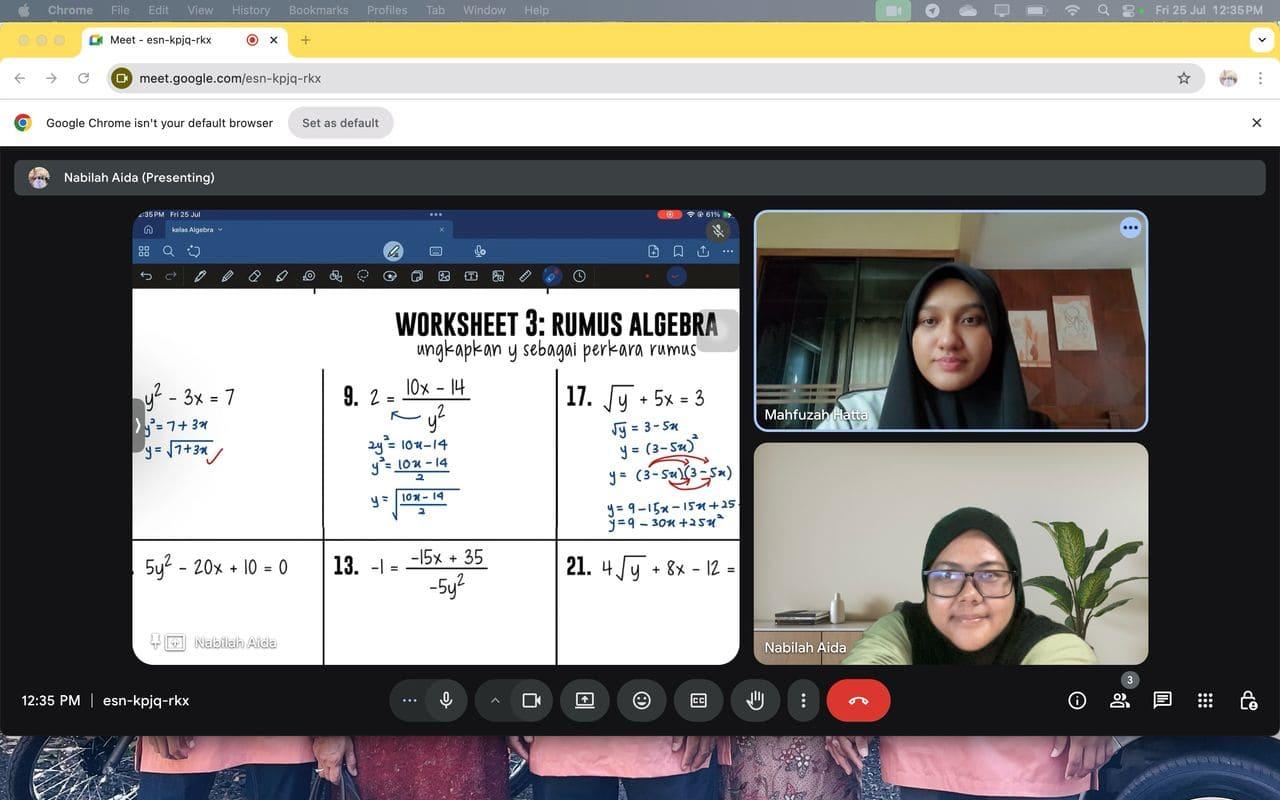Open audio settings next to microphone
This screenshot has width=1280, height=800.
point(409,701)
